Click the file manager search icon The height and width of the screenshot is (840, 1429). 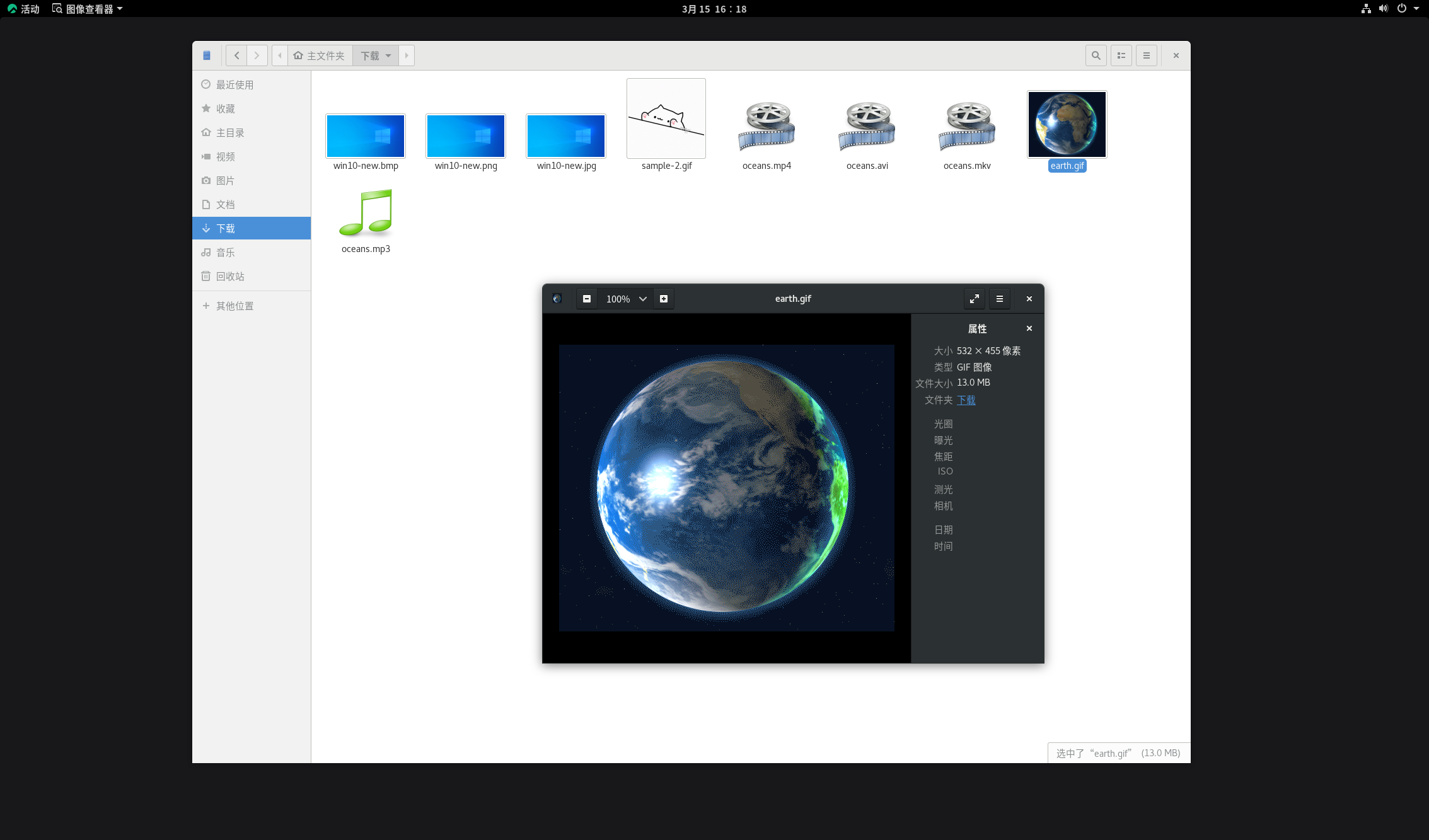[x=1096, y=55]
